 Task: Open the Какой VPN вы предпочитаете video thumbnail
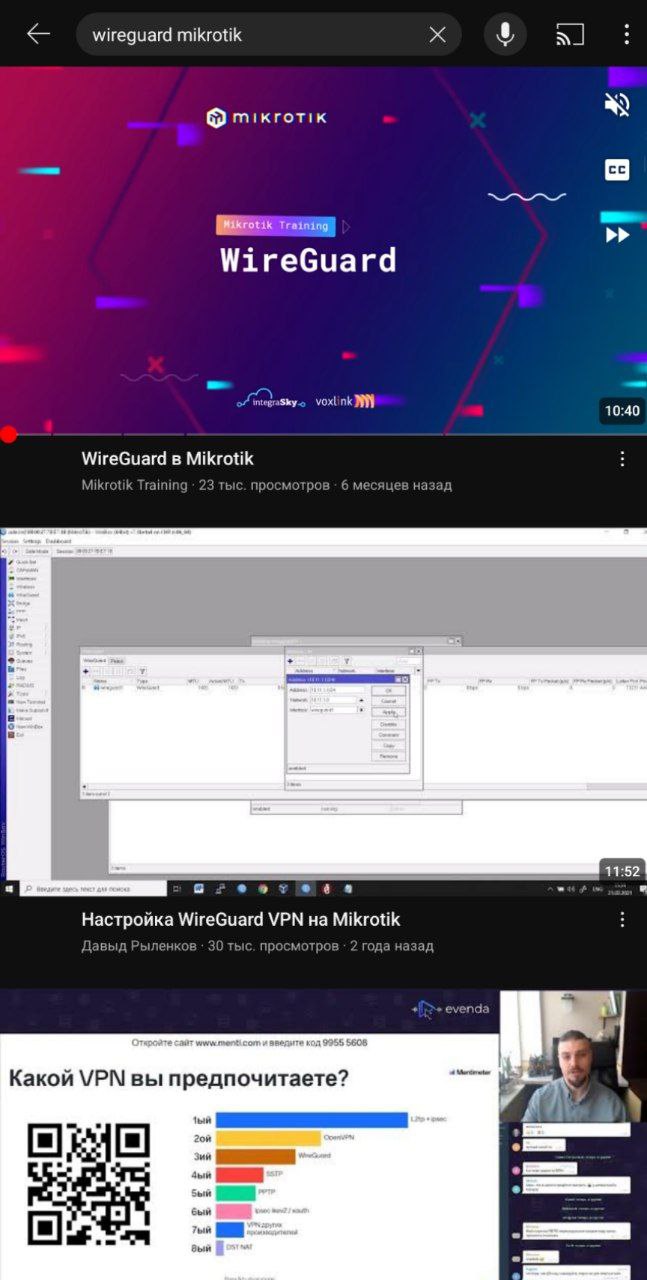click(x=323, y=1134)
